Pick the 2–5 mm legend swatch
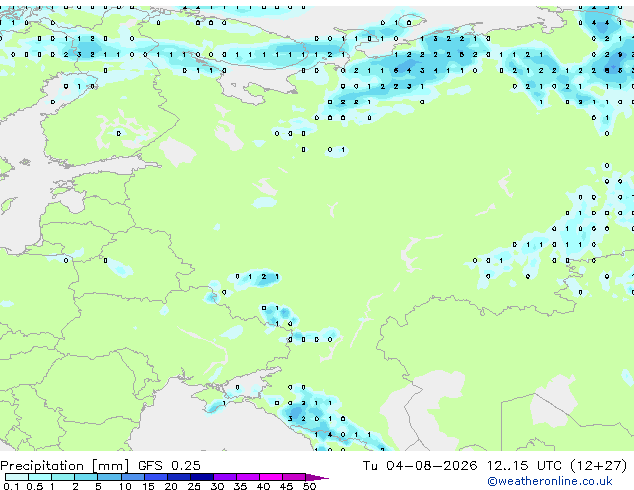This screenshot has width=634, height=490. point(86,477)
